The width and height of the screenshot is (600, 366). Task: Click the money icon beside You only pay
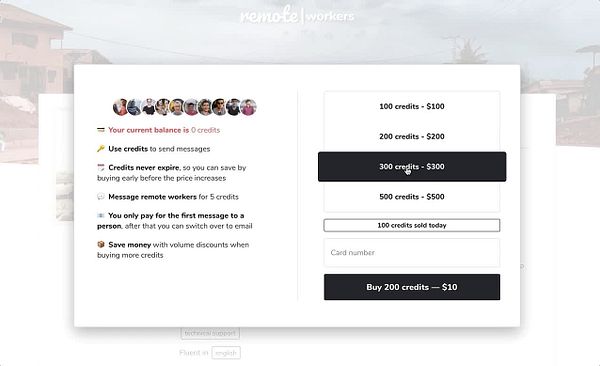click(101, 215)
